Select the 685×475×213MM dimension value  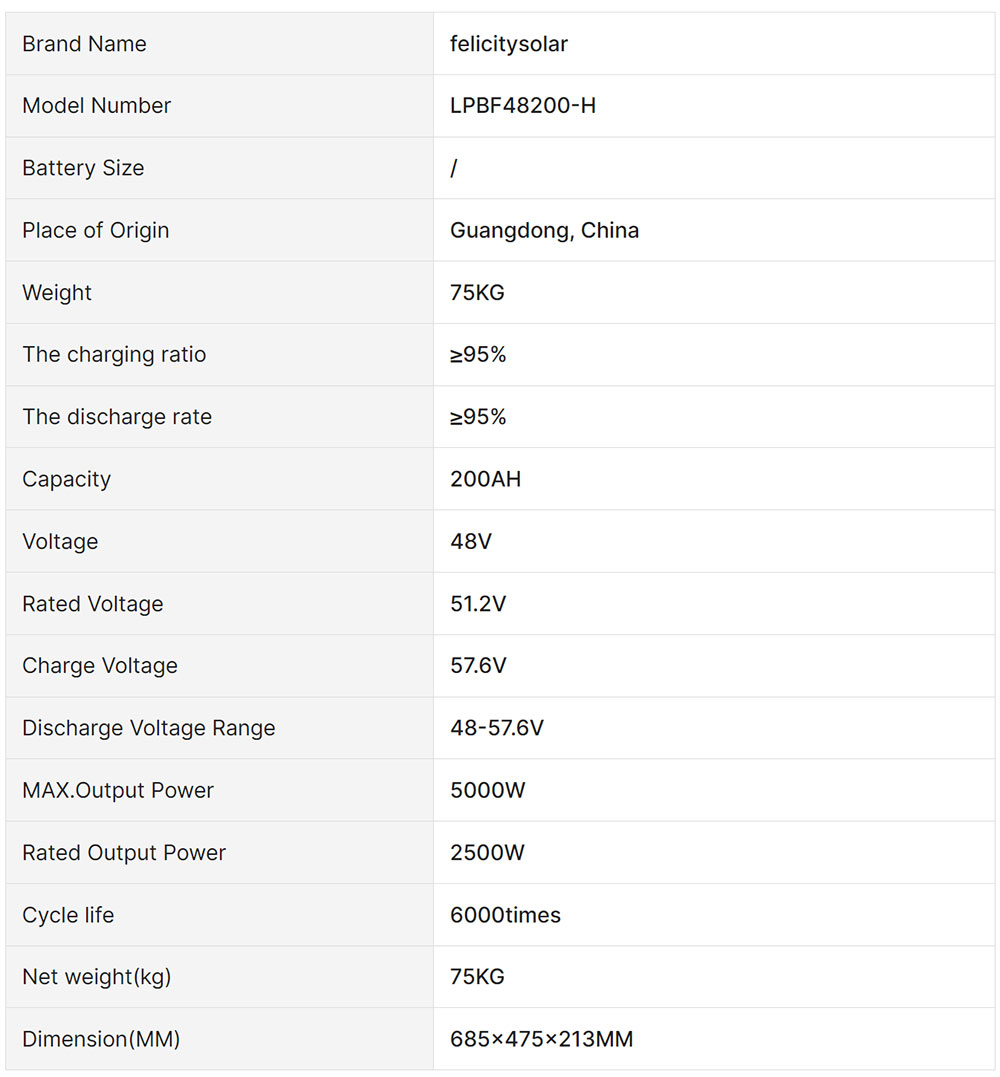coord(542,1039)
